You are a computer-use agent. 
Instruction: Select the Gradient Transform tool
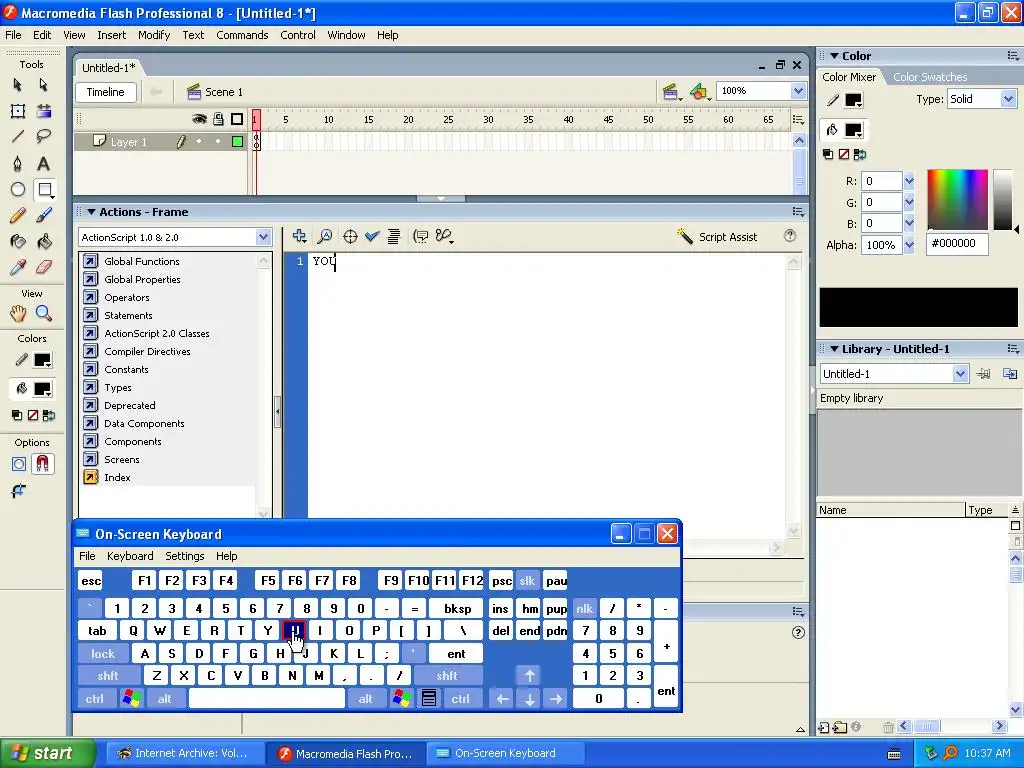pos(43,111)
